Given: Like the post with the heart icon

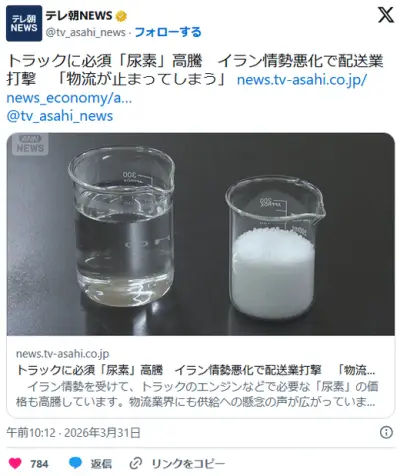Looking at the screenshot, I should [x=15, y=463].
